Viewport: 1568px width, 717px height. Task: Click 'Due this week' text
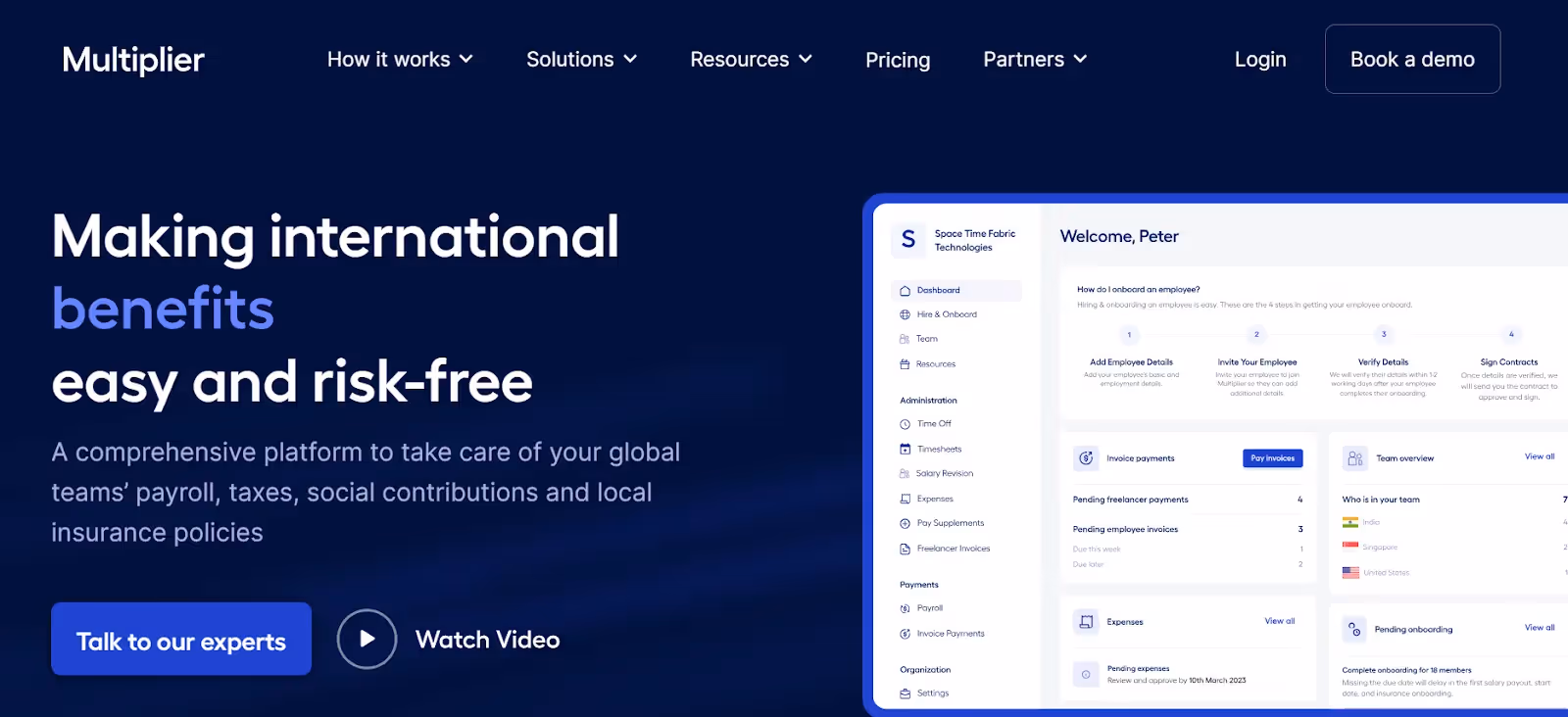[x=1097, y=550]
